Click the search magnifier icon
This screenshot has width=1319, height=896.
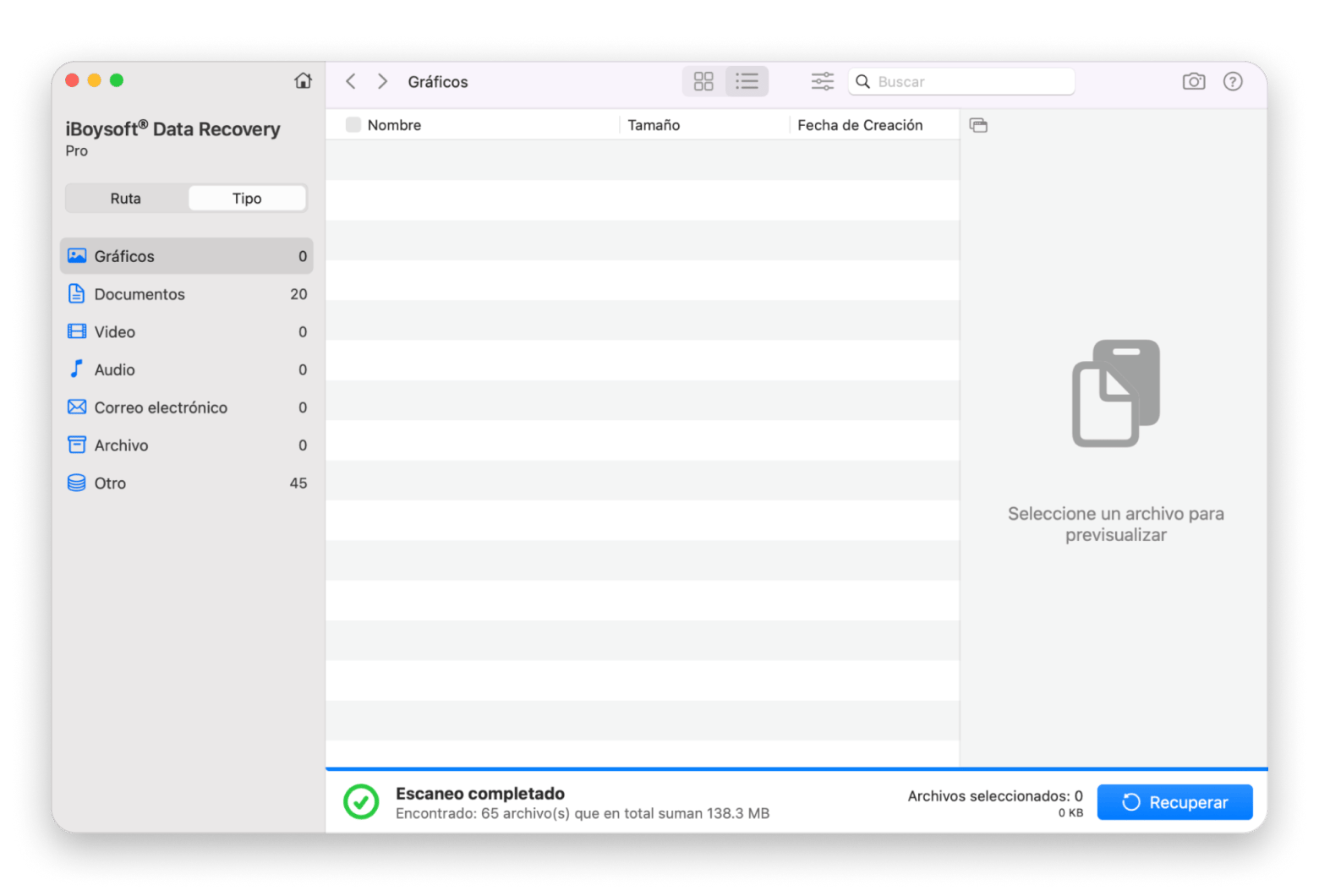(x=862, y=82)
